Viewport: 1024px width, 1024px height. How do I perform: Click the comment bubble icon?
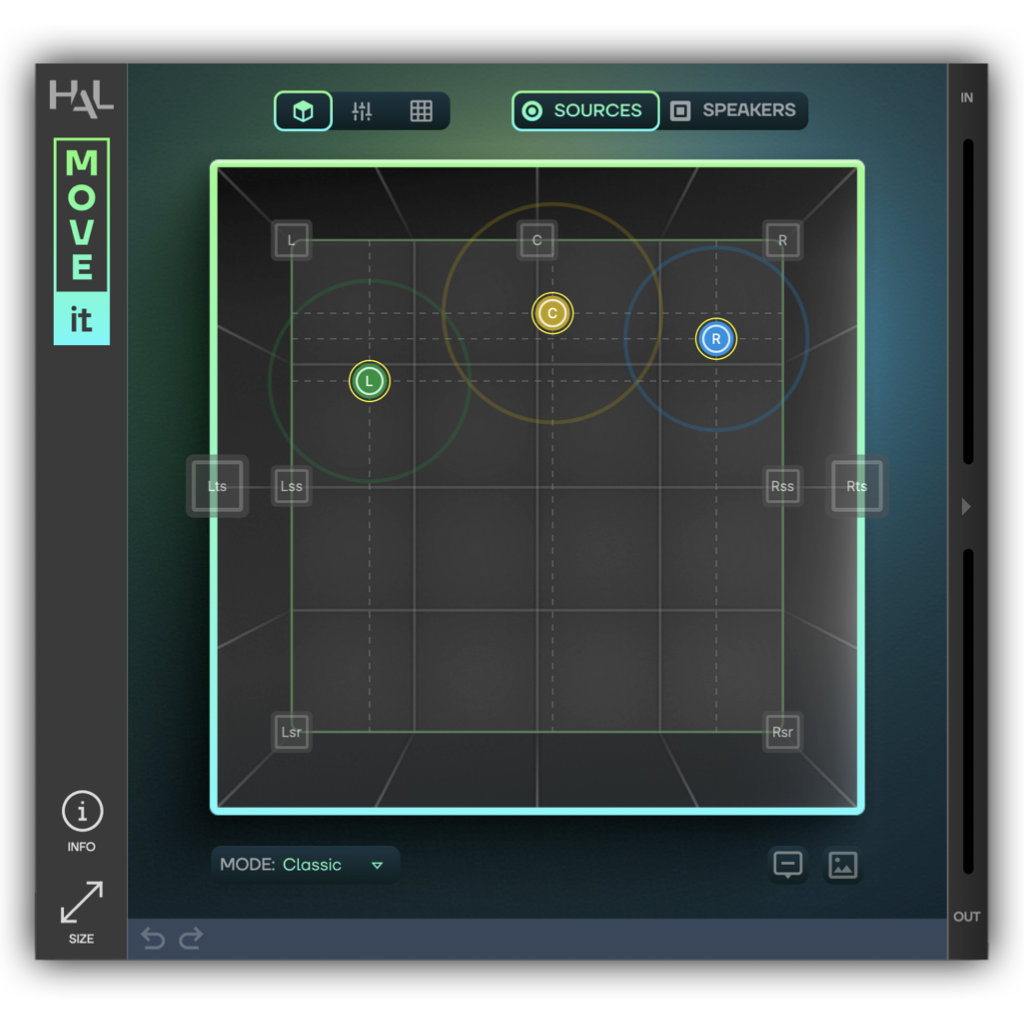point(788,865)
